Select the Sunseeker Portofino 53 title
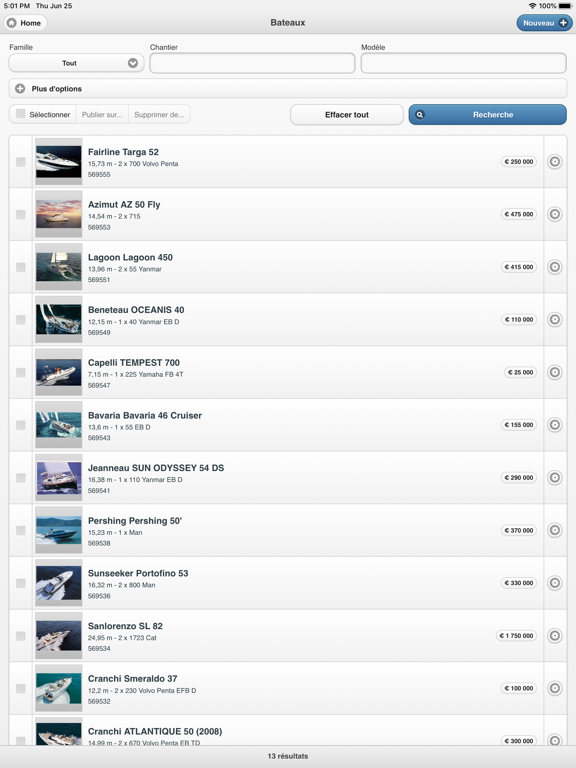Image resolution: width=576 pixels, height=768 pixels. click(138, 573)
